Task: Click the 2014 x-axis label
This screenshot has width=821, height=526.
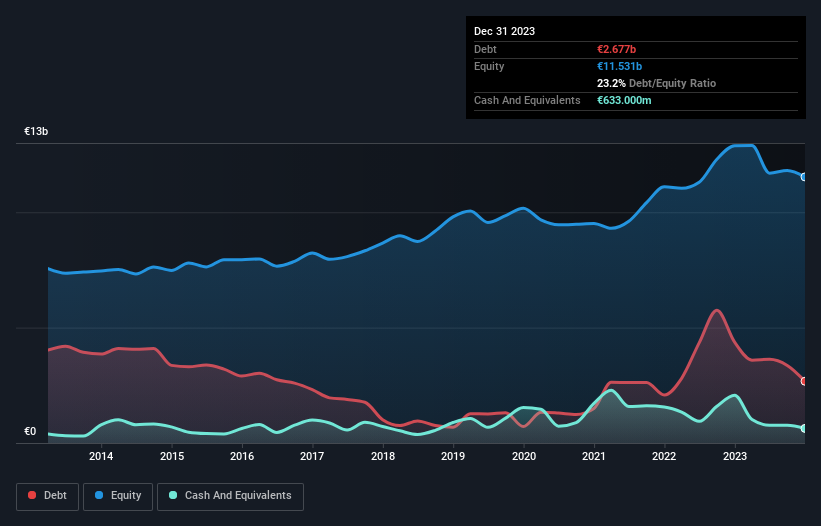Action: pyautogui.click(x=101, y=456)
